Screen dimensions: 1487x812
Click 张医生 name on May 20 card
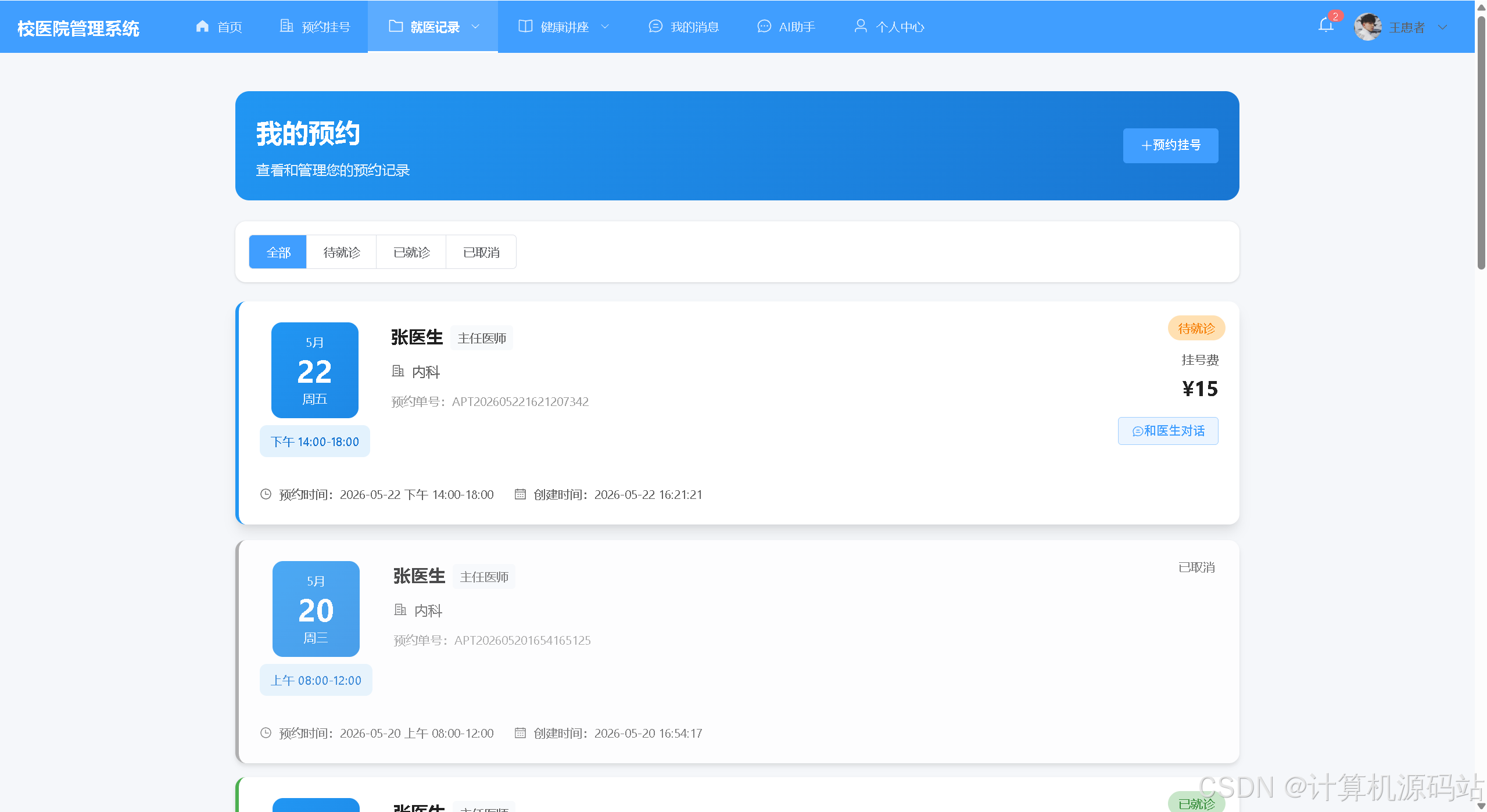419,576
